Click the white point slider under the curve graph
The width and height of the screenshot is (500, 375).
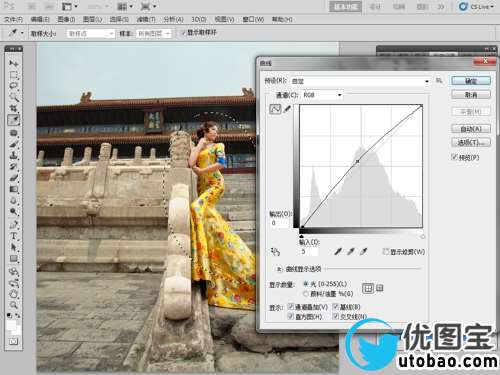(423, 237)
